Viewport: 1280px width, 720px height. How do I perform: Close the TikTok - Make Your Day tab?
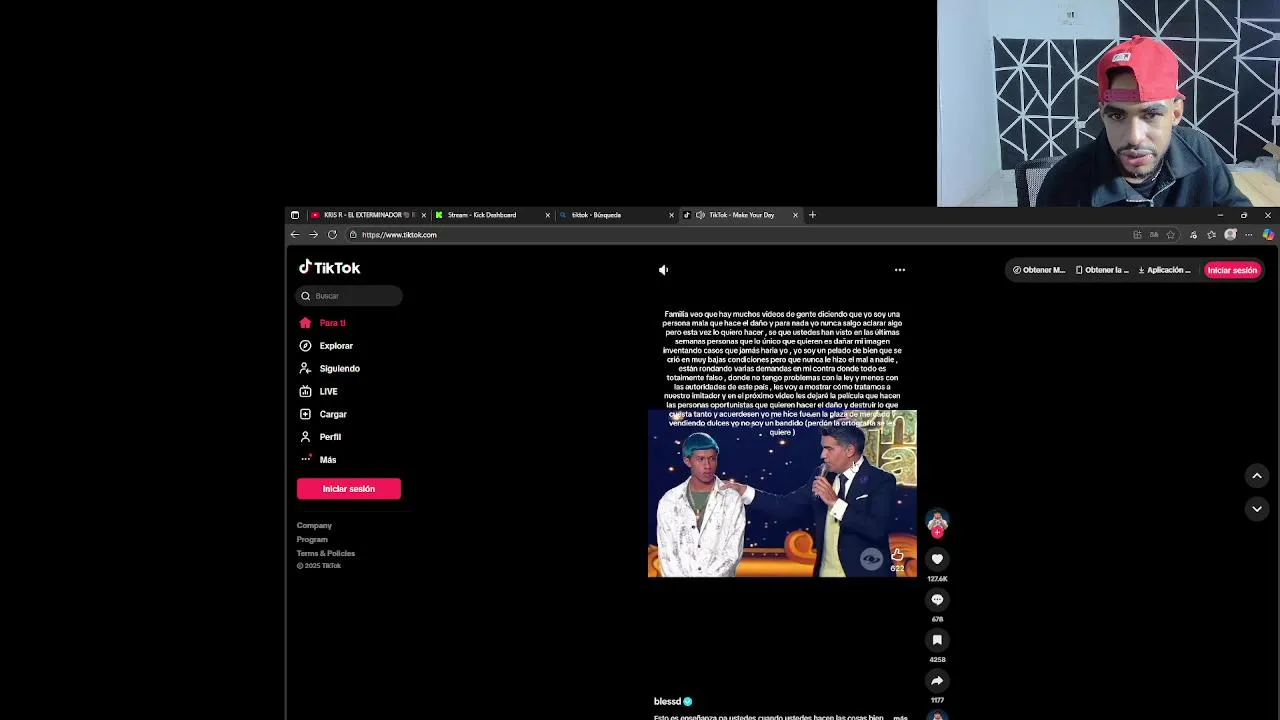click(x=795, y=215)
